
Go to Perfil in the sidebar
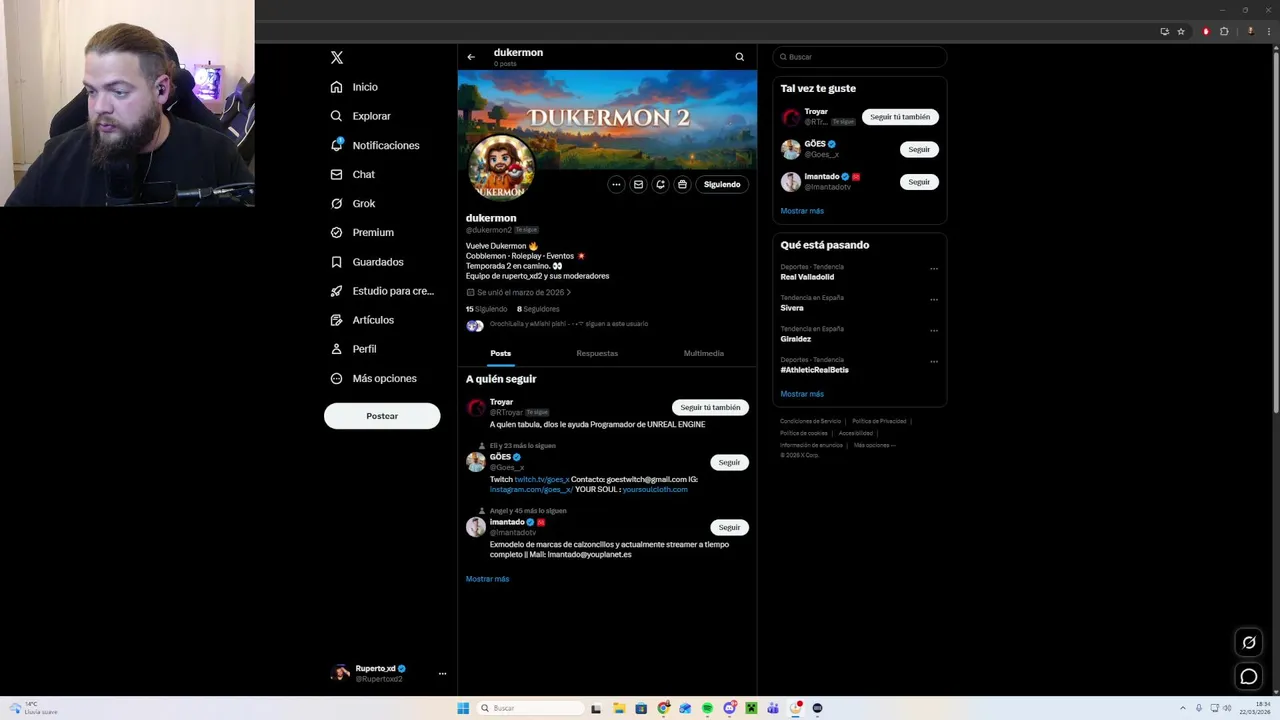[x=353, y=349]
